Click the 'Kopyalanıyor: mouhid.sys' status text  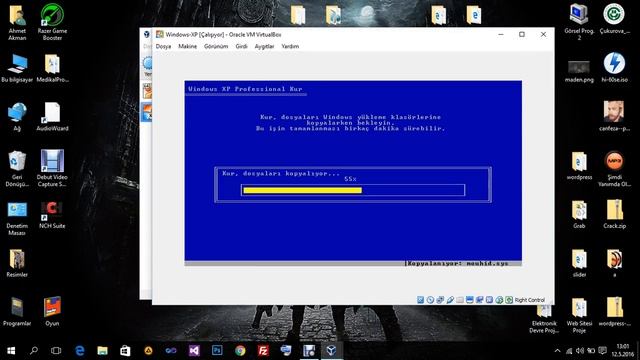click(457, 264)
